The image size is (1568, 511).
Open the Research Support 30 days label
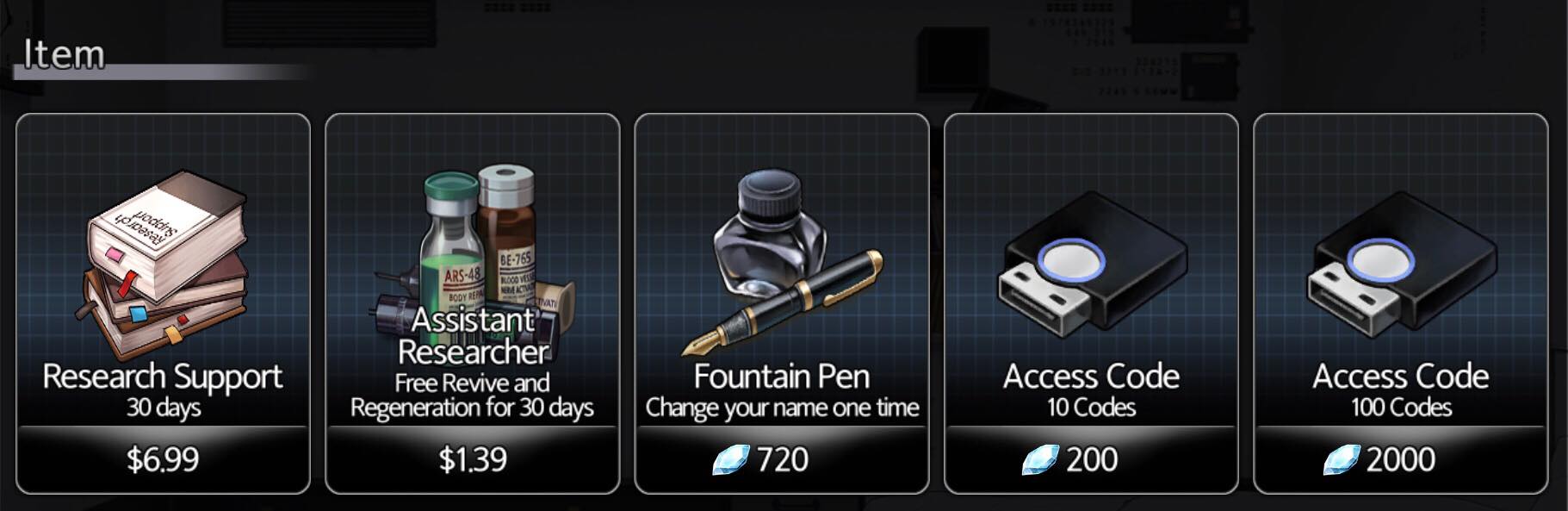[x=163, y=389]
